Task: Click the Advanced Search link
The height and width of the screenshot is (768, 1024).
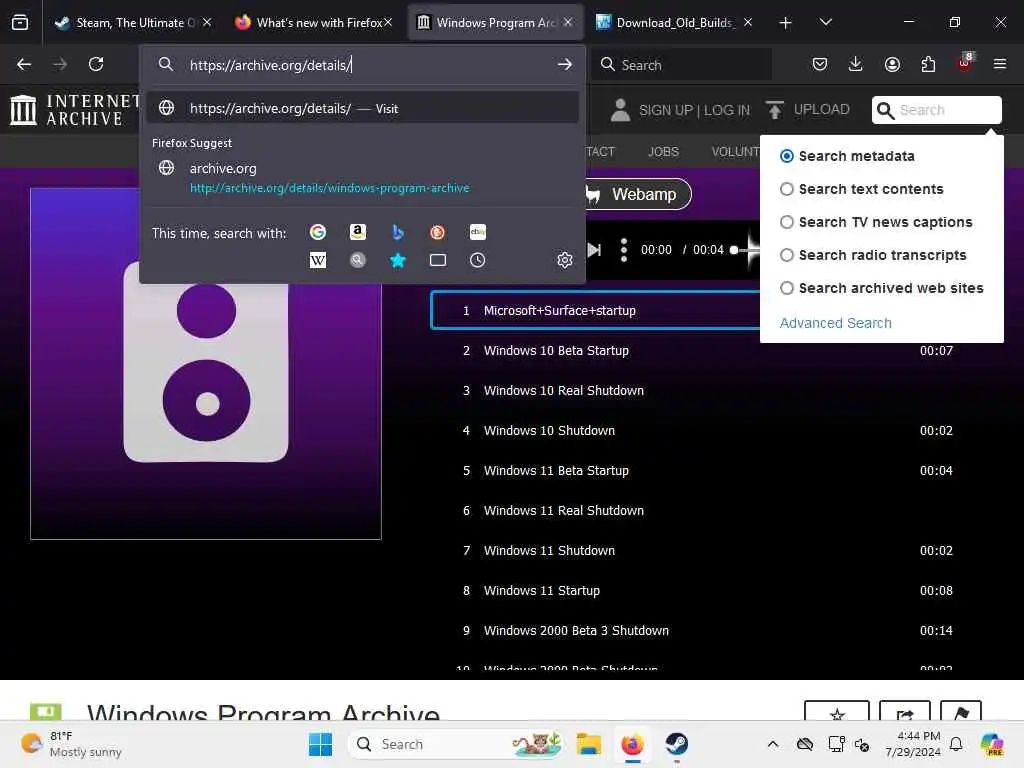Action: [x=835, y=323]
